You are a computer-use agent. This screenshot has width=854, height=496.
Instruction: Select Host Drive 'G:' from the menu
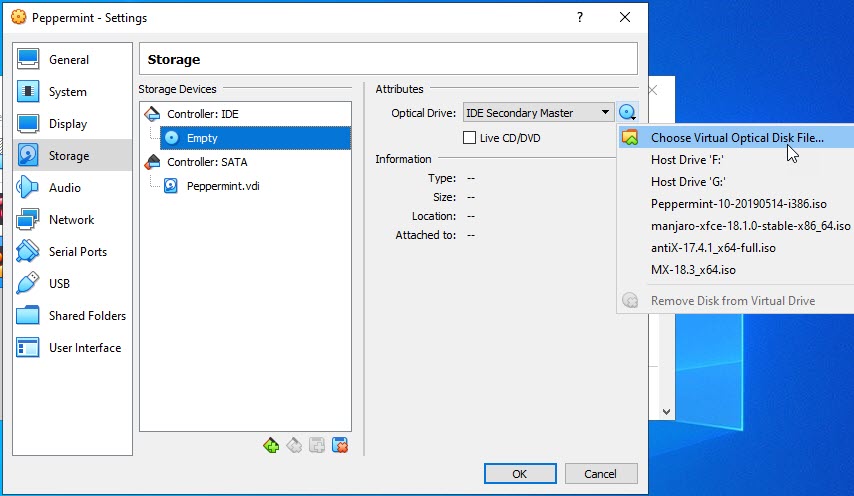(x=736, y=182)
